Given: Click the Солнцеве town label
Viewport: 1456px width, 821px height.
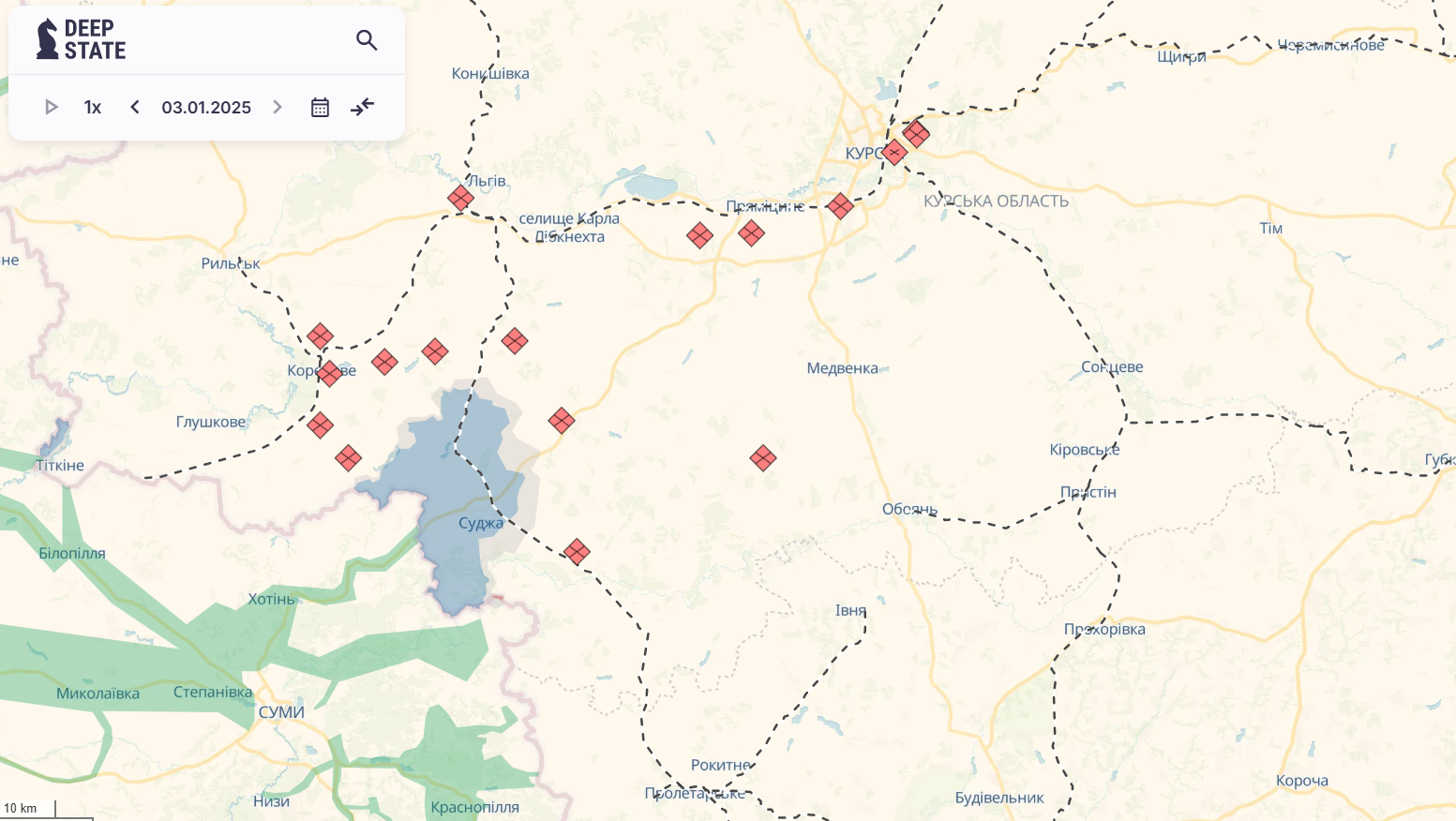Looking at the screenshot, I should tap(1112, 366).
